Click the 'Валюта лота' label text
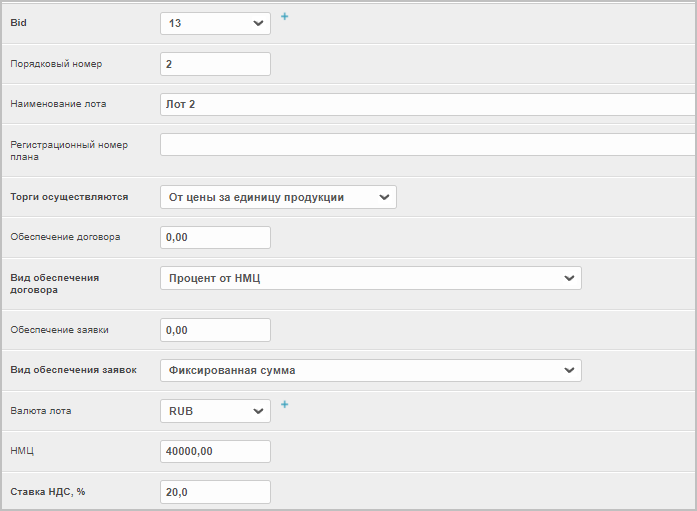 pos(41,411)
